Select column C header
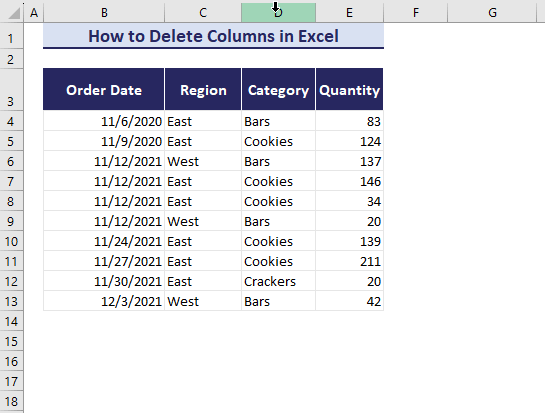This screenshot has width=545, height=413. pyautogui.click(x=203, y=13)
